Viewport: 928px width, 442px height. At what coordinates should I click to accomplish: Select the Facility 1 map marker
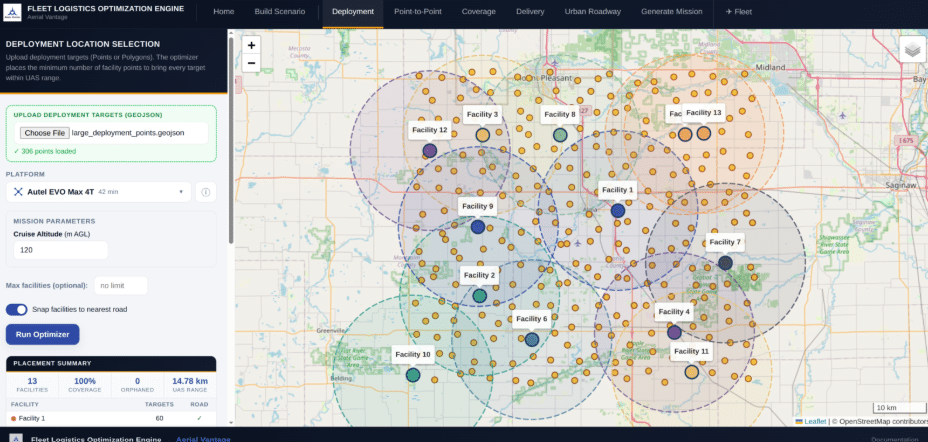617,211
